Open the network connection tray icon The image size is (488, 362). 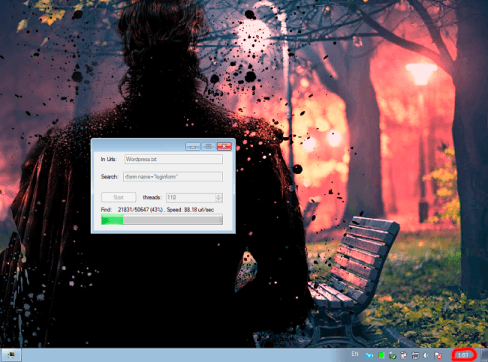pyautogui.click(x=415, y=356)
